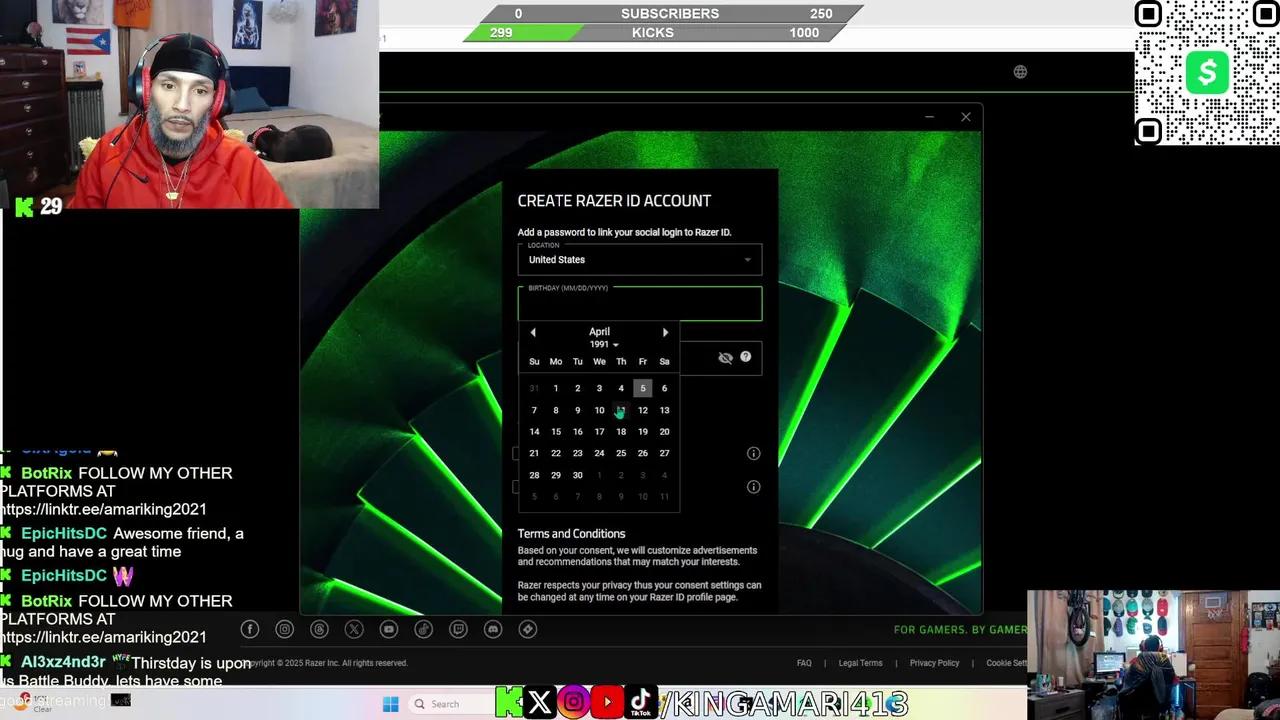Viewport: 1280px width, 720px height.
Task: Click the Al3xz4nd3r username in chat
Action: (x=63, y=662)
